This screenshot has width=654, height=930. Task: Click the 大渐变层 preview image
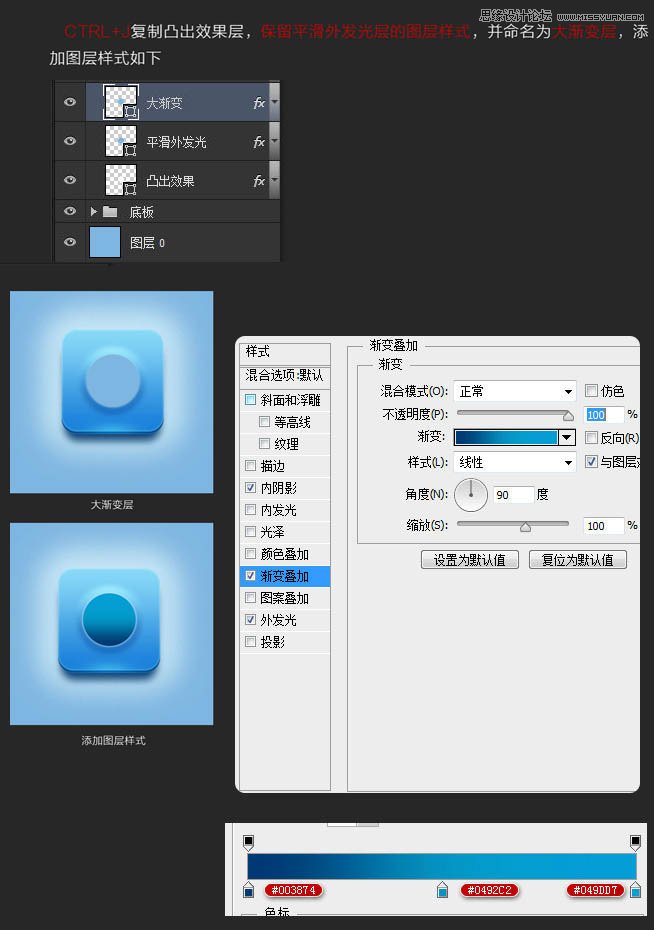pos(111,392)
